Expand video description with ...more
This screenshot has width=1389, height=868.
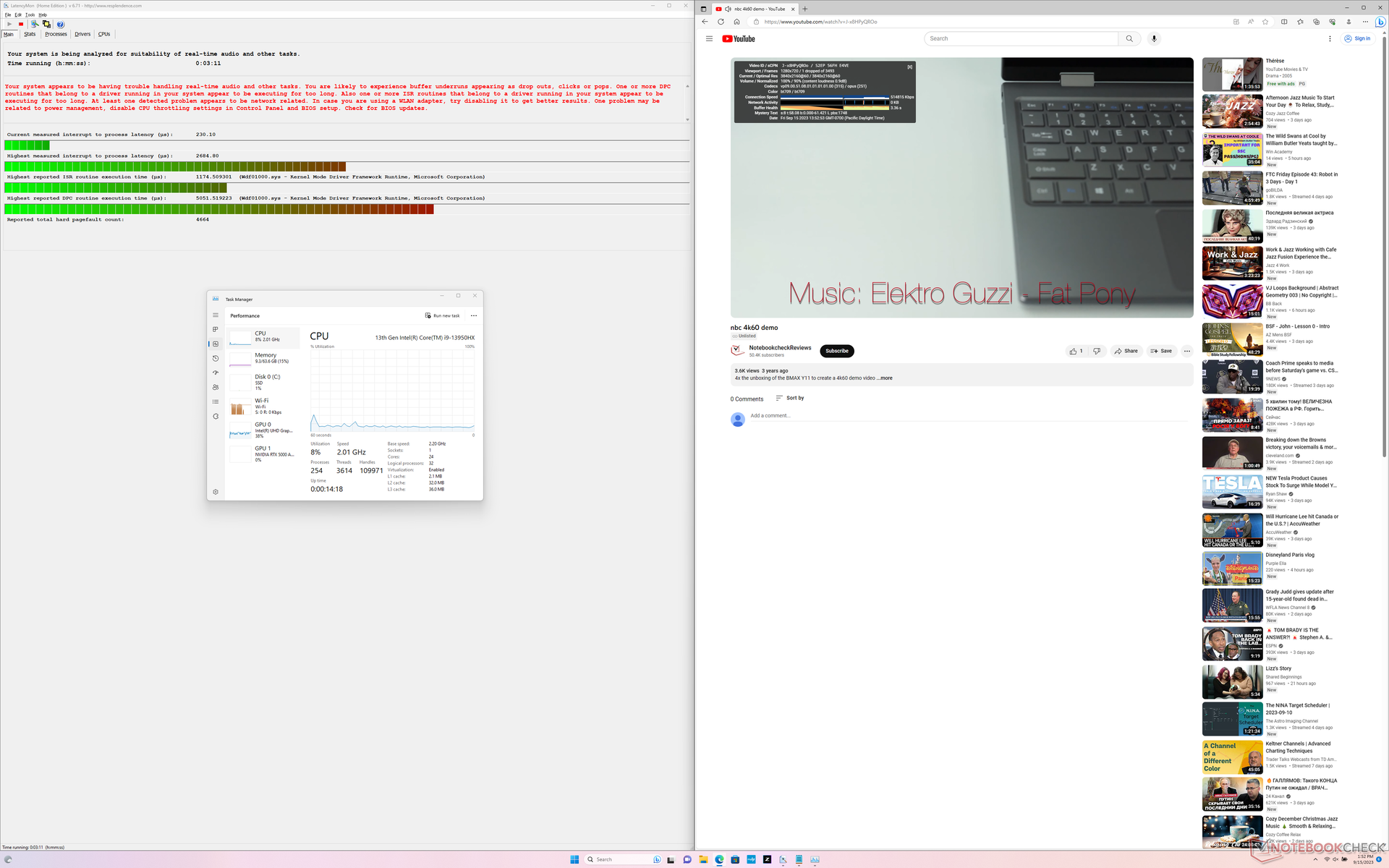click(x=885, y=378)
